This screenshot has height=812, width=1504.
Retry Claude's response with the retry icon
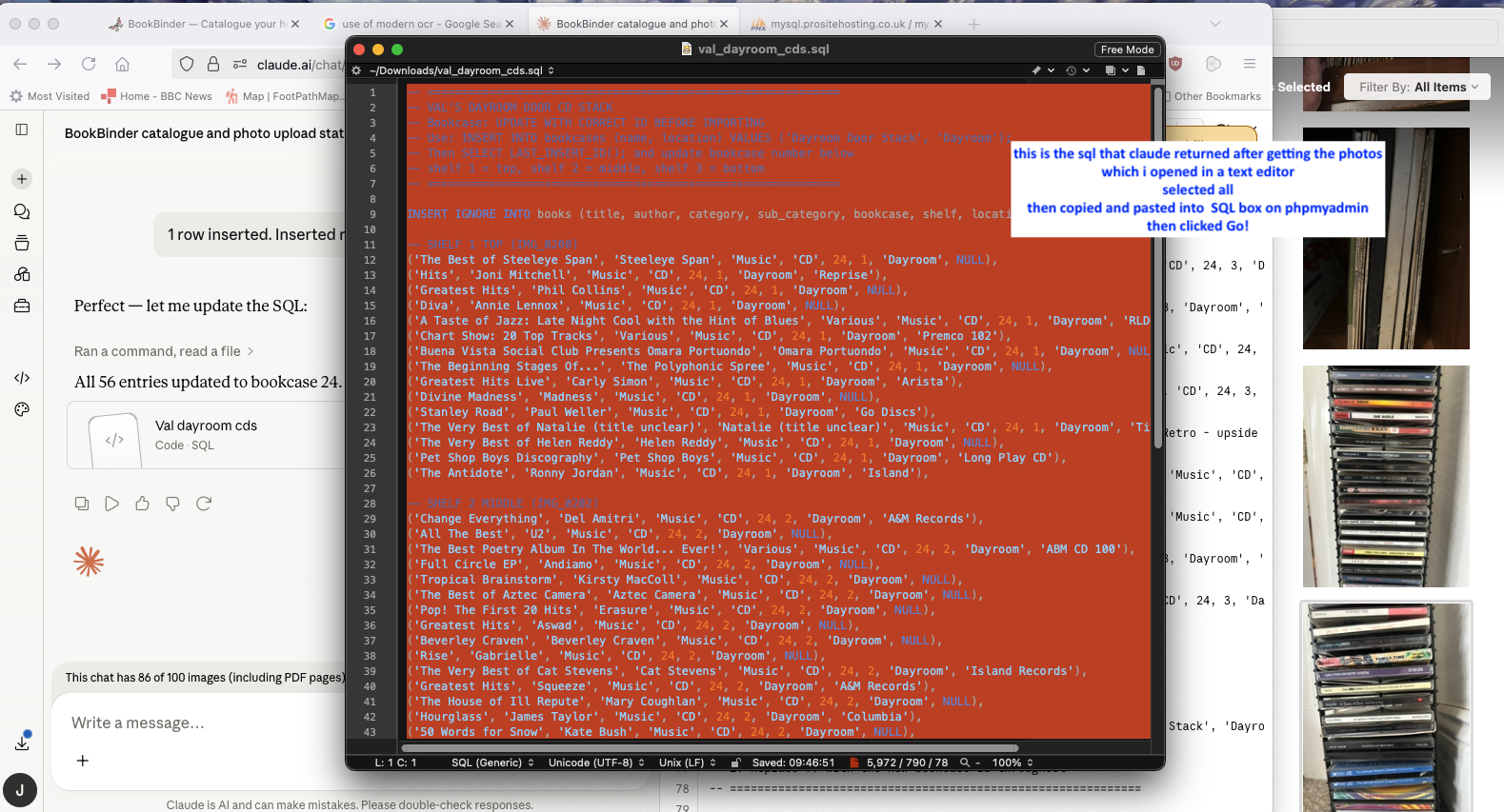pos(204,504)
